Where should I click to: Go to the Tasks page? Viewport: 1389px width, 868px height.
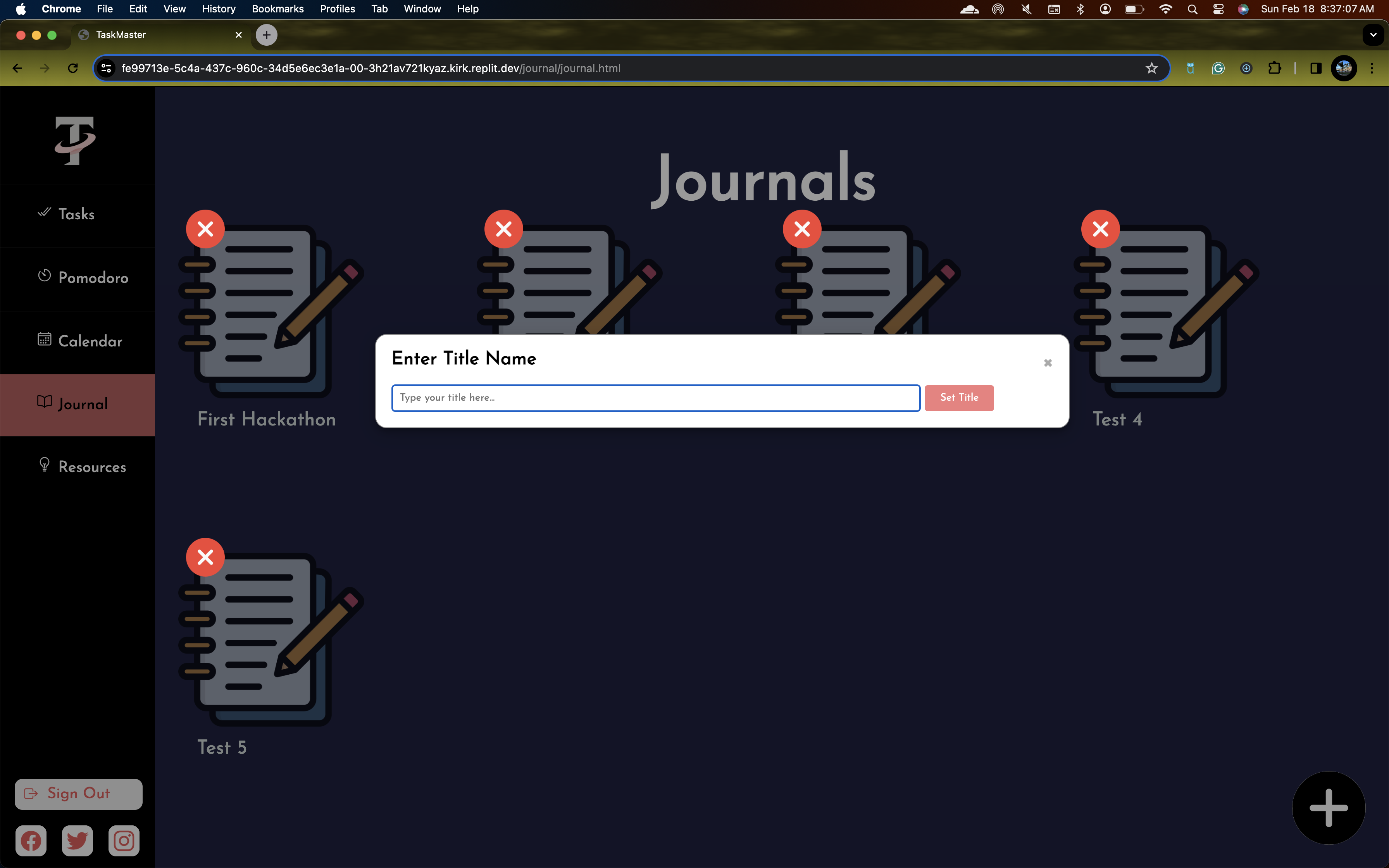[x=76, y=214]
